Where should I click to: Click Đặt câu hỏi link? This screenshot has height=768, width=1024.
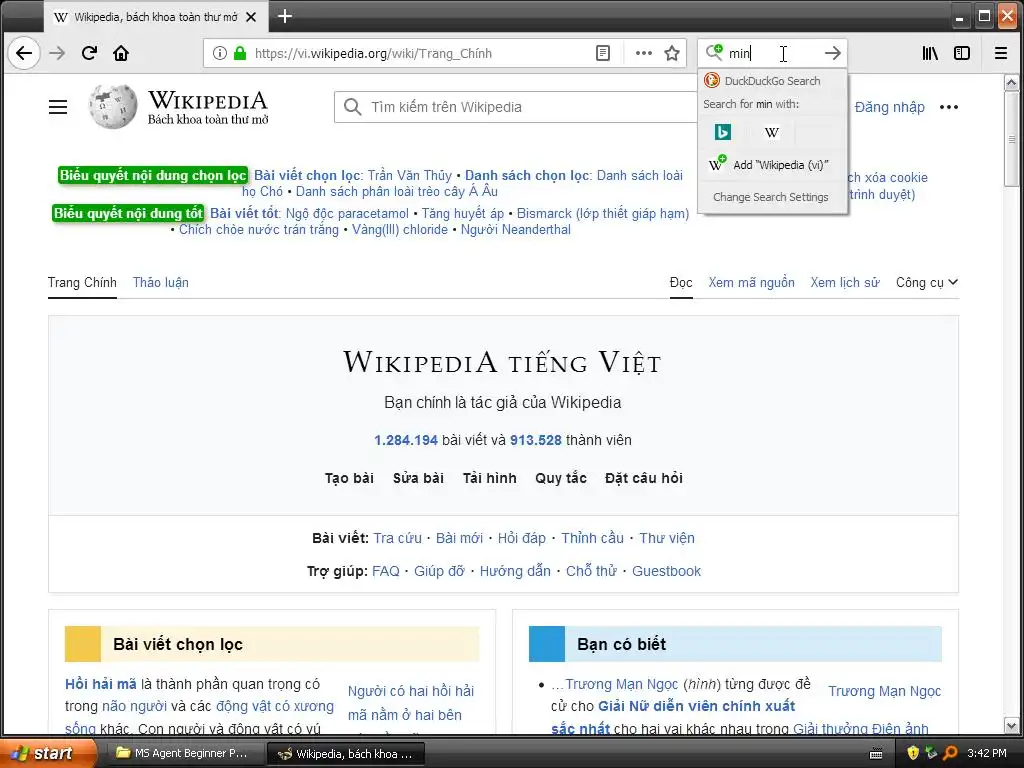point(644,478)
